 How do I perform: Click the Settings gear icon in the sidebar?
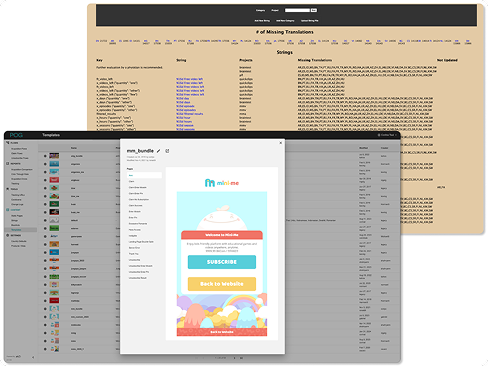pos(8,235)
